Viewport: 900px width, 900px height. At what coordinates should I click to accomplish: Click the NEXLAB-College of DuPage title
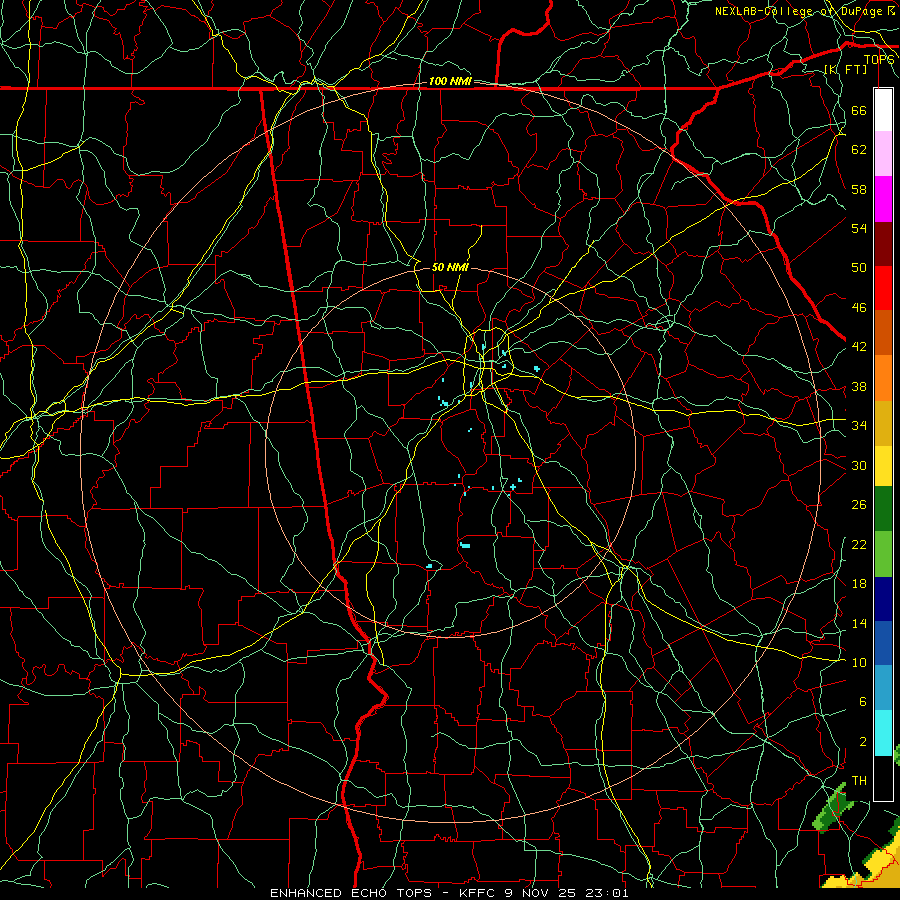805,11
